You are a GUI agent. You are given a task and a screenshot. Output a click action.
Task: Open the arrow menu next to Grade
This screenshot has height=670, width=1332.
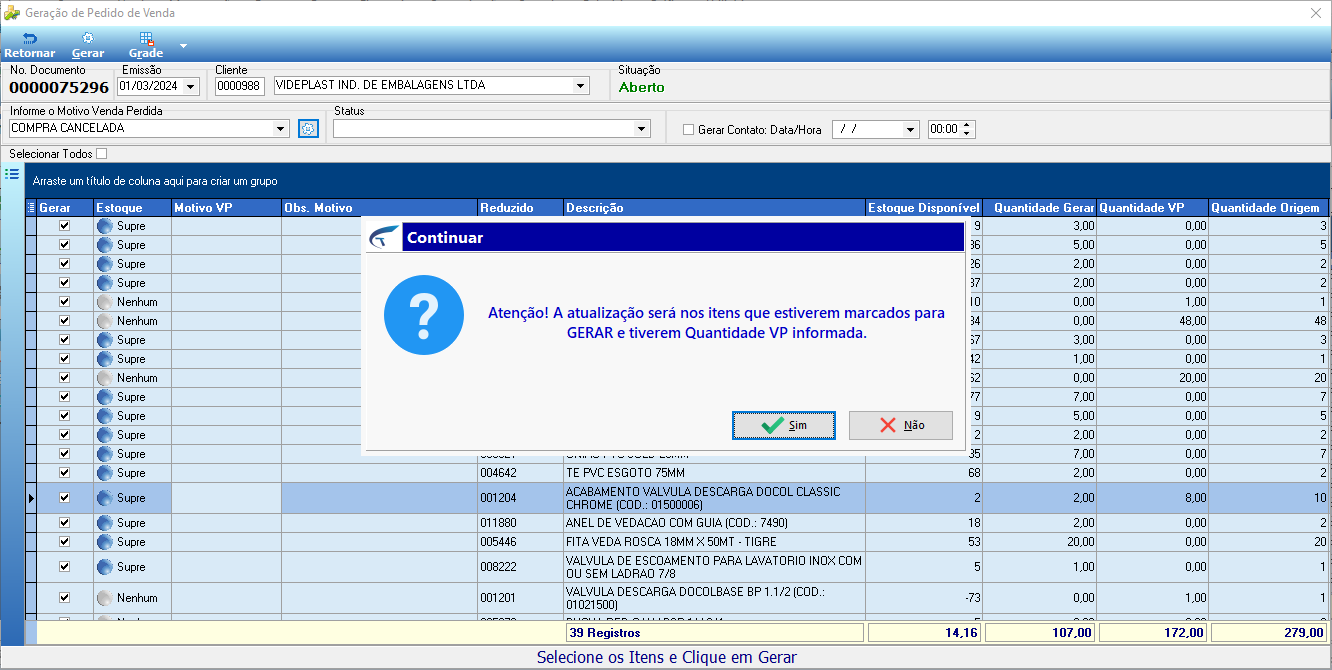183,46
